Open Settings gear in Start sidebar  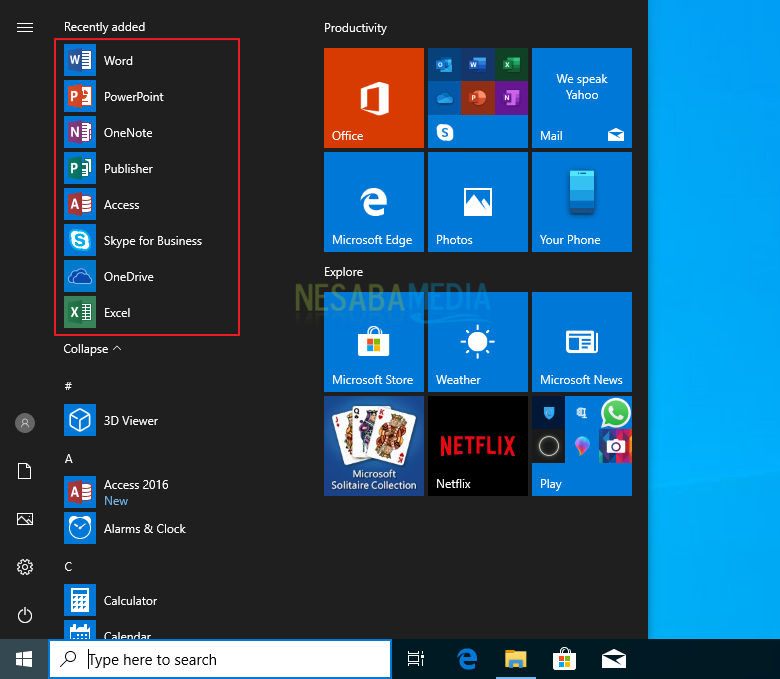pyautogui.click(x=25, y=567)
